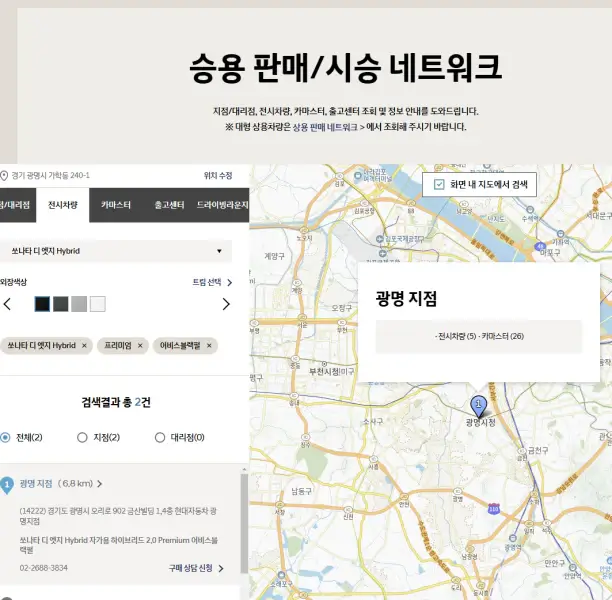Image resolution: width=612 pixels, height=600 pixels.
Task: Select the dark gray exterior color swatch
Action: click(60, 304)
